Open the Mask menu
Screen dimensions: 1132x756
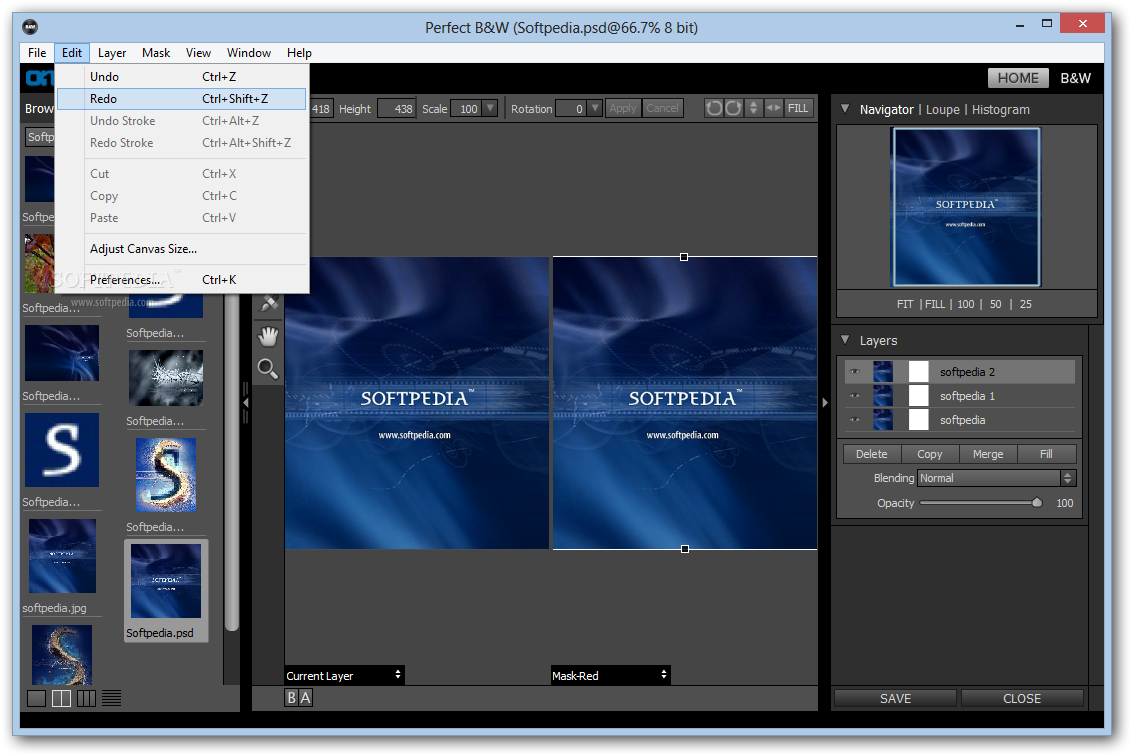tap(156, 53)
